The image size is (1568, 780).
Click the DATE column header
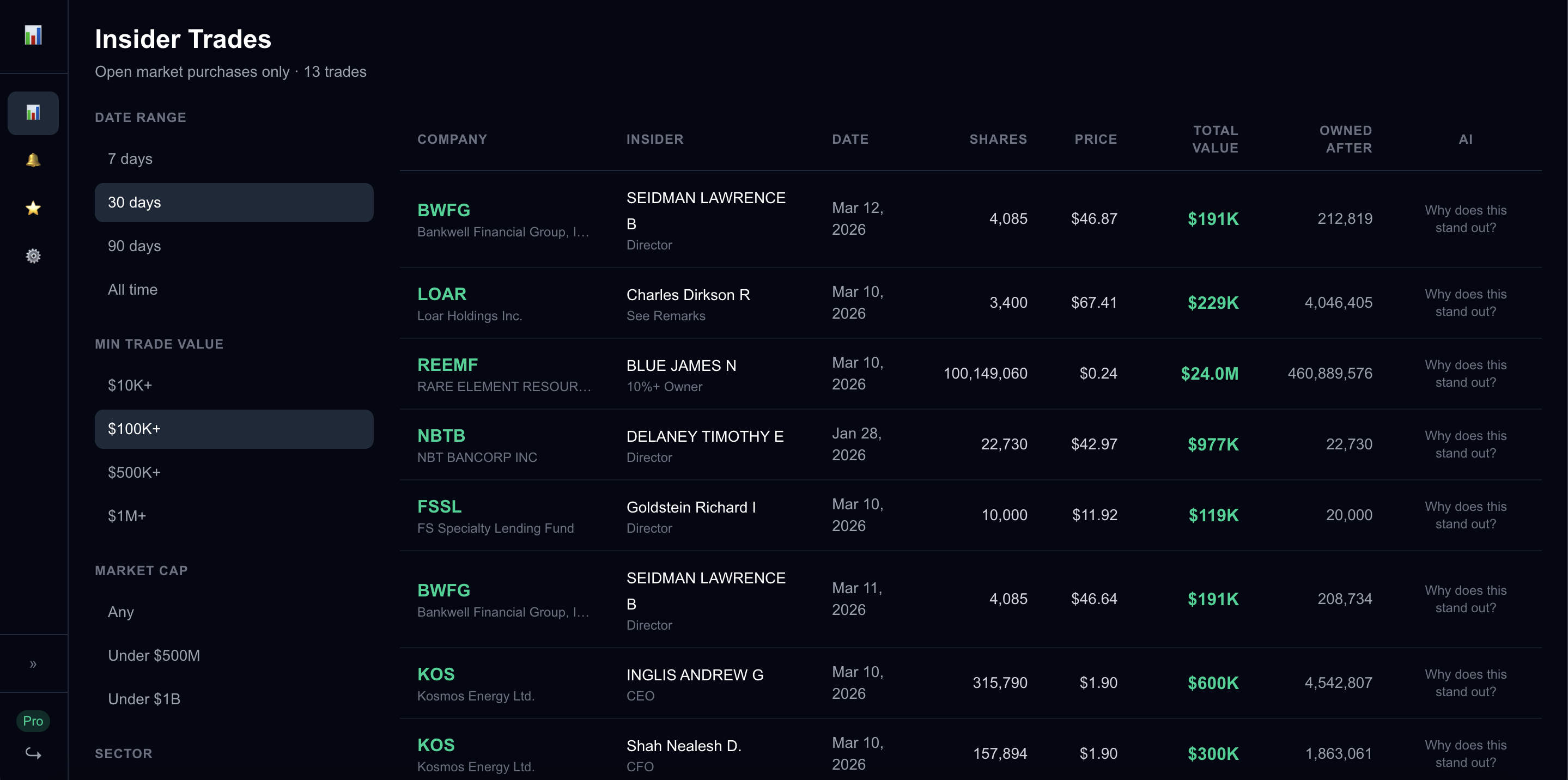point(850,139)
